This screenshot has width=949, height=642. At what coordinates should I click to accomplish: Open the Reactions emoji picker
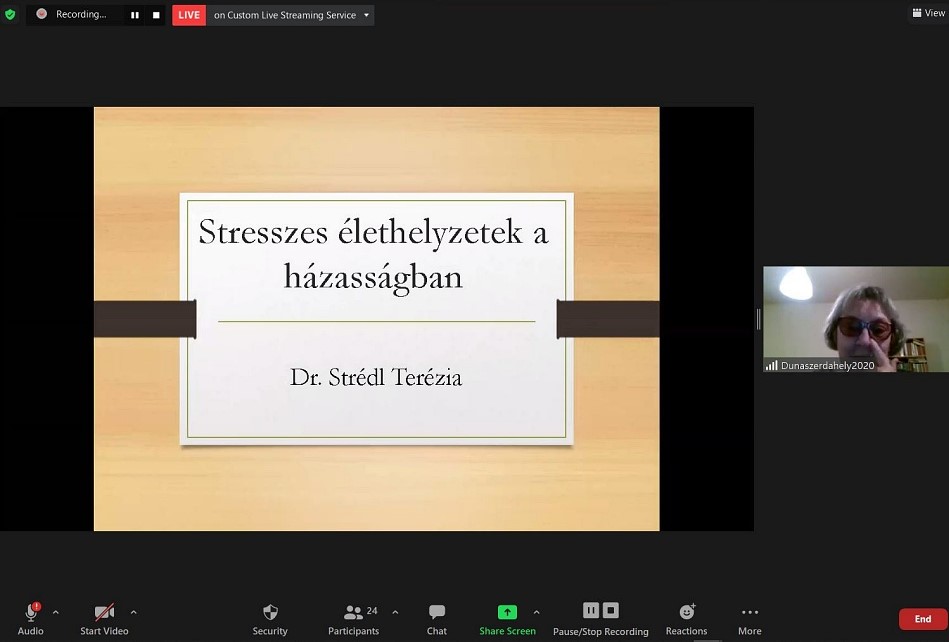click(686, 612)
